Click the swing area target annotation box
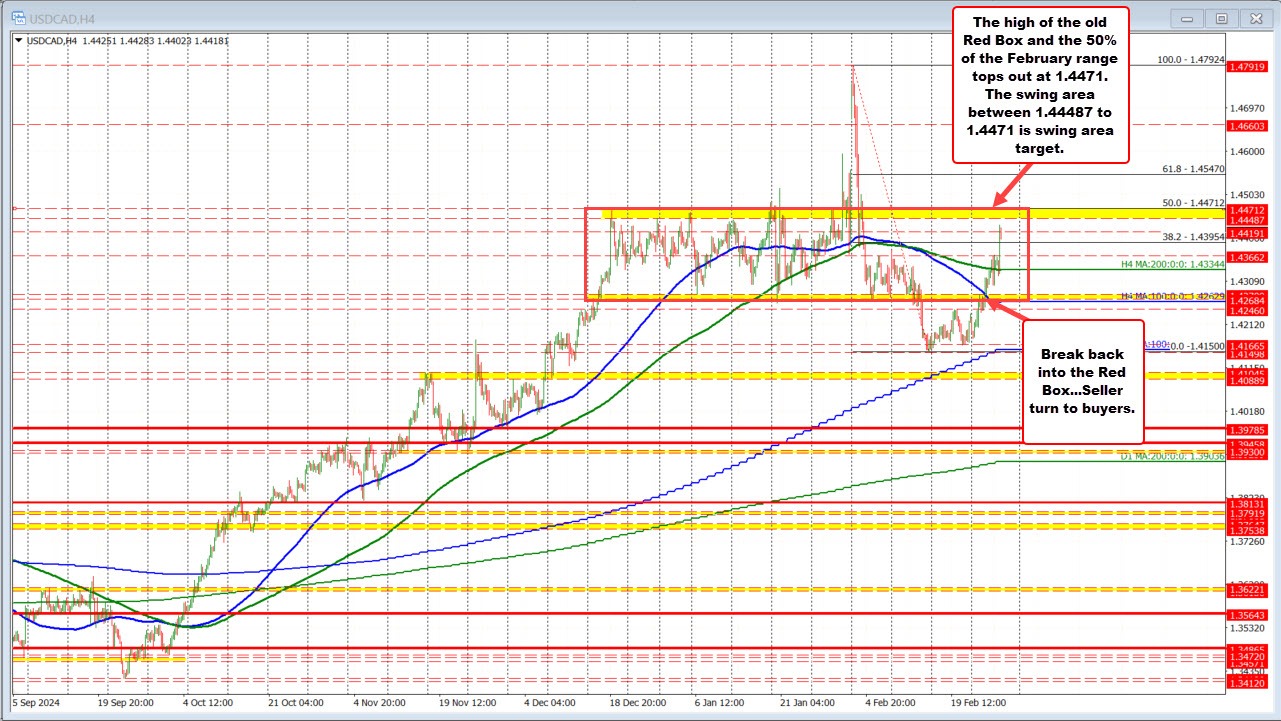Screen dimensions: 1281x721 (x=1040, y=85)
